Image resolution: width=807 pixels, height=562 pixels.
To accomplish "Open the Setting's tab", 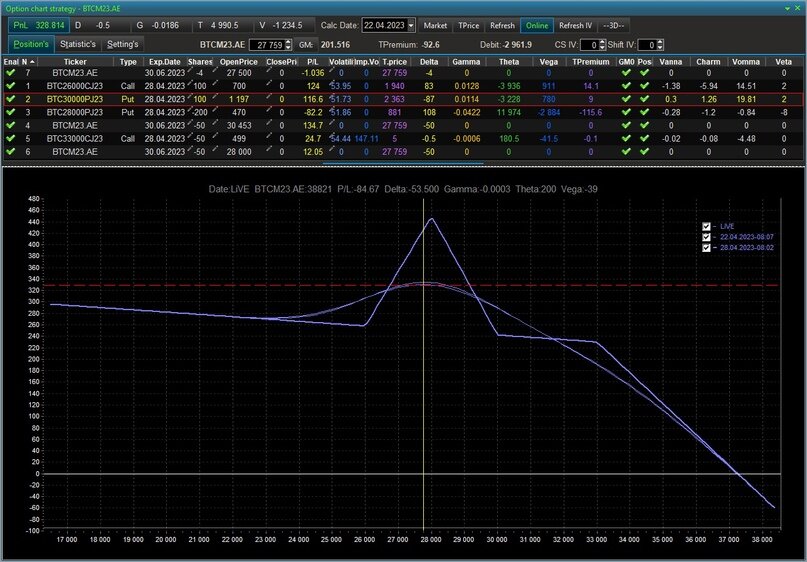I will pos(124,45).
